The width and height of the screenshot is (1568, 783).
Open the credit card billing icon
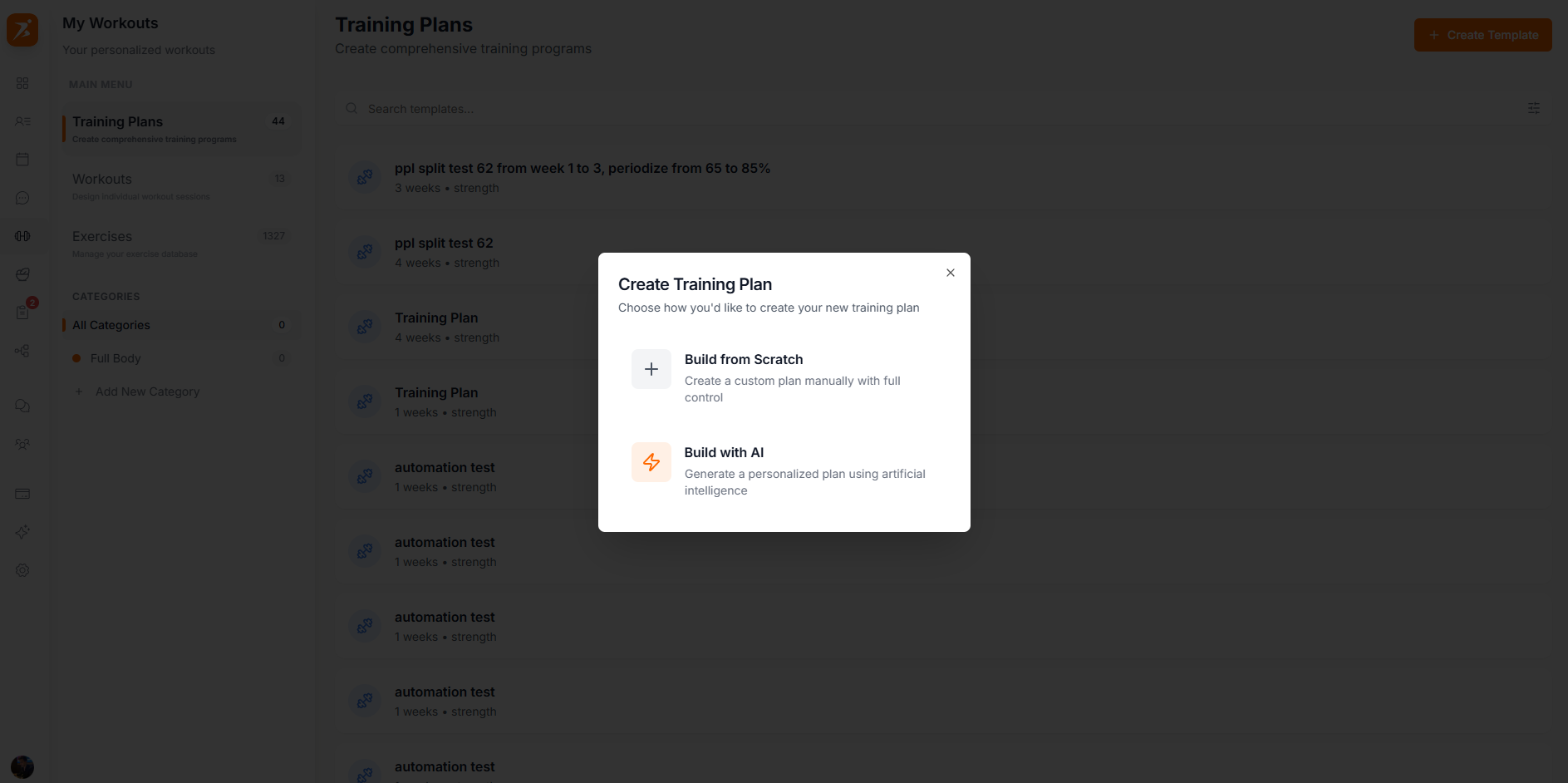22,494
